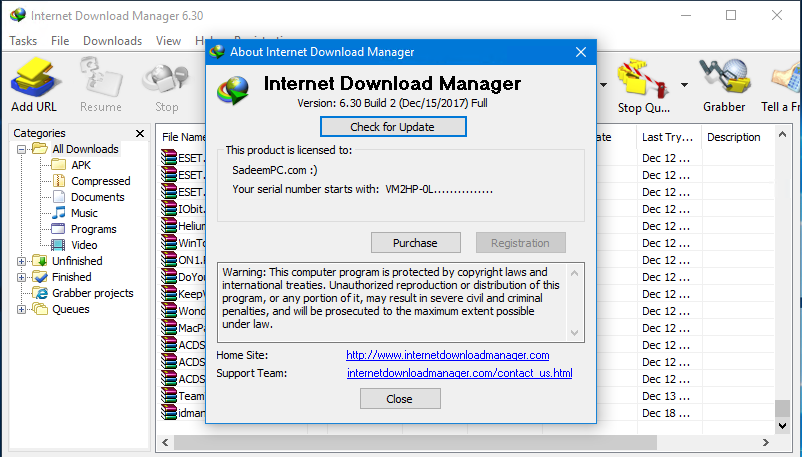Select the MacP download row
Image resolution: width=802 pixels, height=457 pixels.
click(183, 328)
